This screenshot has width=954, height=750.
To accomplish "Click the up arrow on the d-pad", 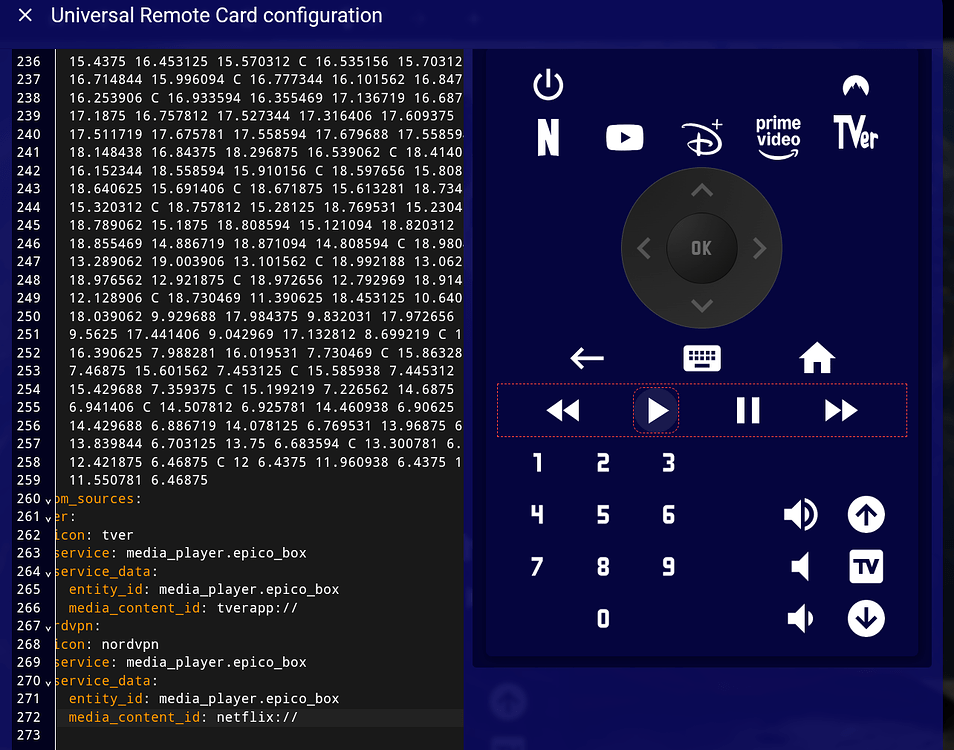I will point(702,190).
